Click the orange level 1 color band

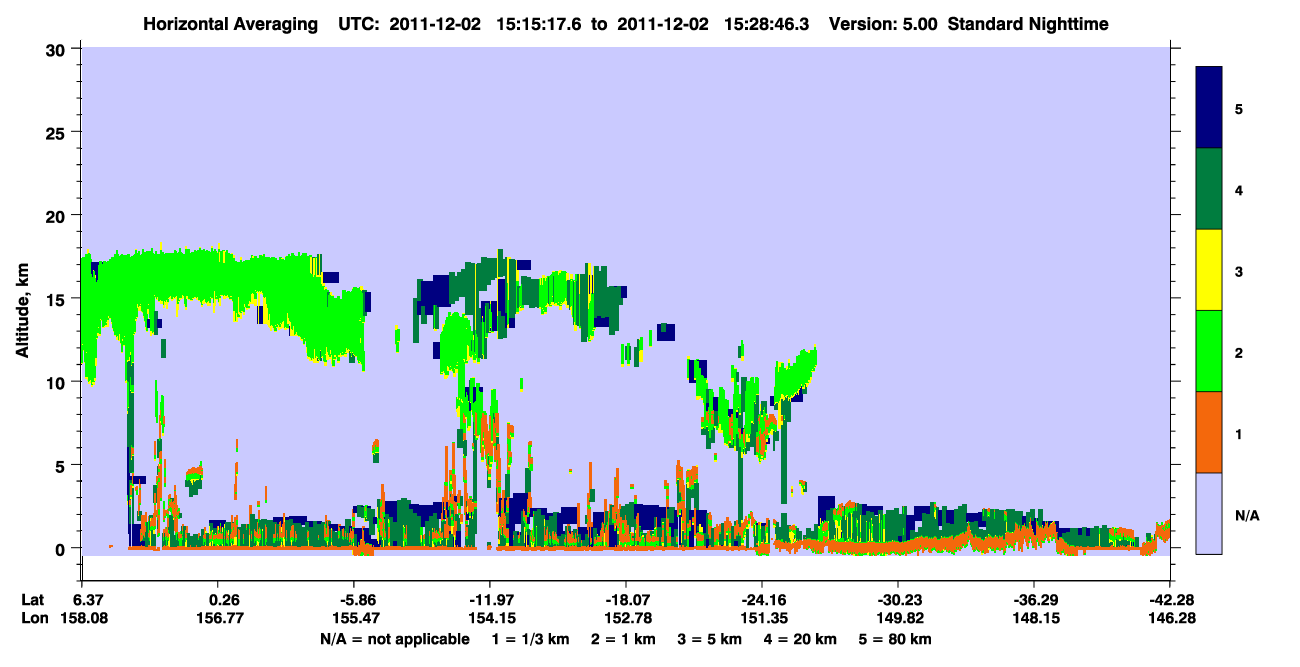click(1209, 432)
